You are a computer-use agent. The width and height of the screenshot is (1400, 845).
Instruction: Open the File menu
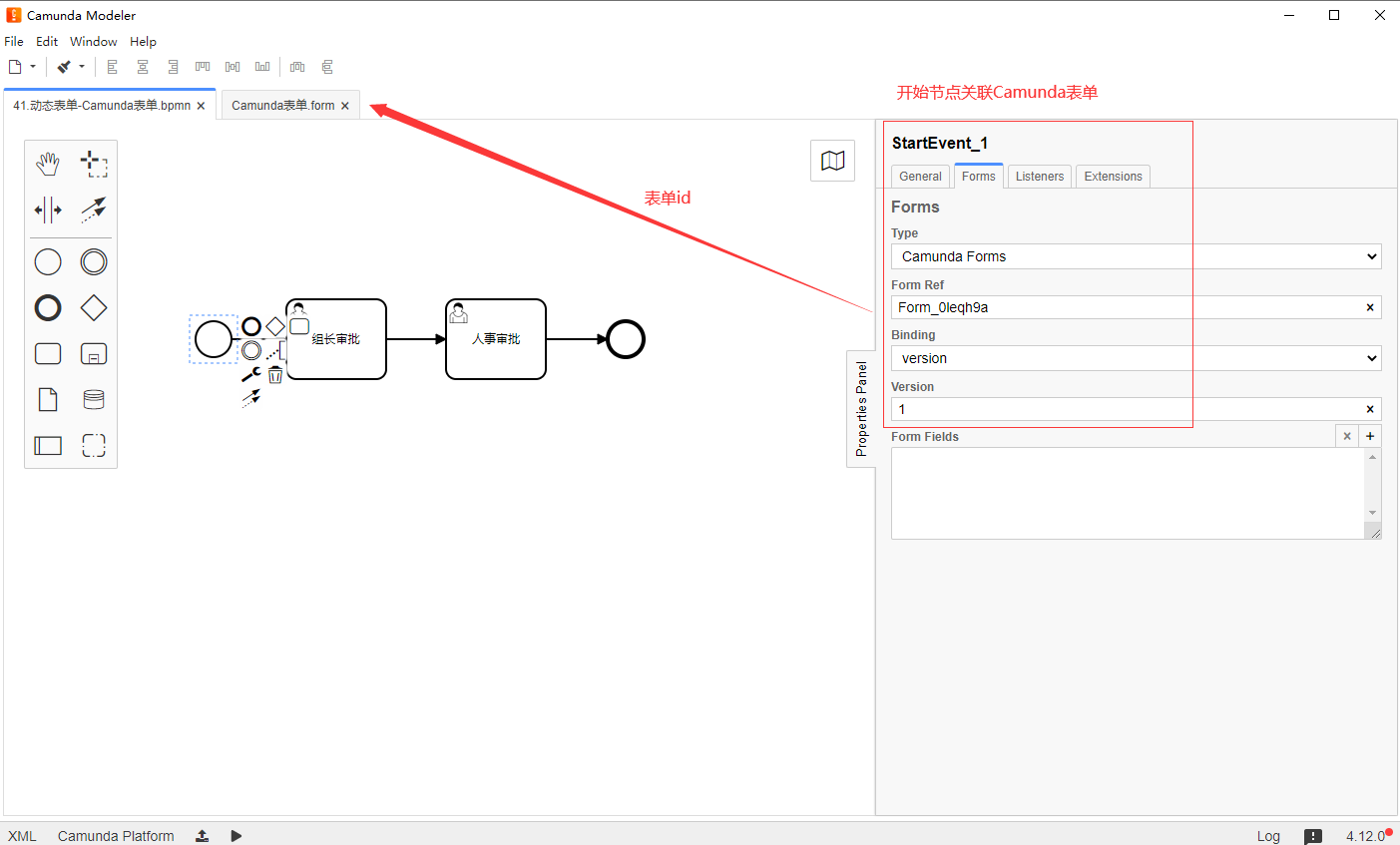pos(14,41)
